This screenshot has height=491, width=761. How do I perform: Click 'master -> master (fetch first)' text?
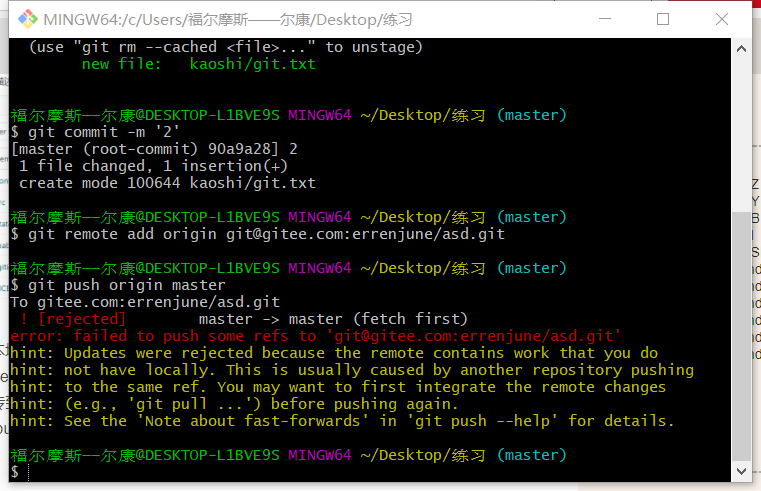tap(333, 319)
